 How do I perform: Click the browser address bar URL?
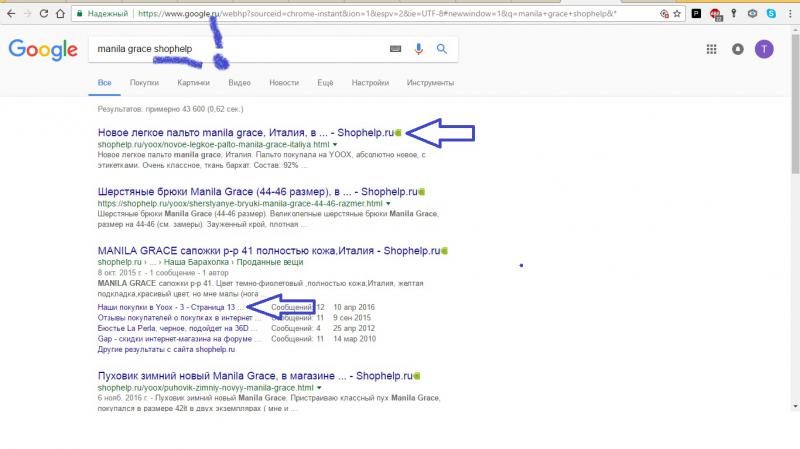coord(377,14)
